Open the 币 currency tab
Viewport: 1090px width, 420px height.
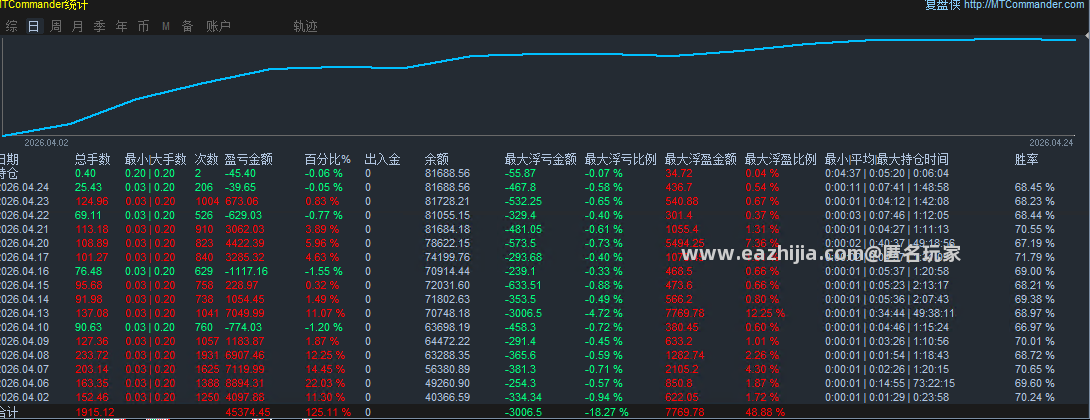[143, 26]
